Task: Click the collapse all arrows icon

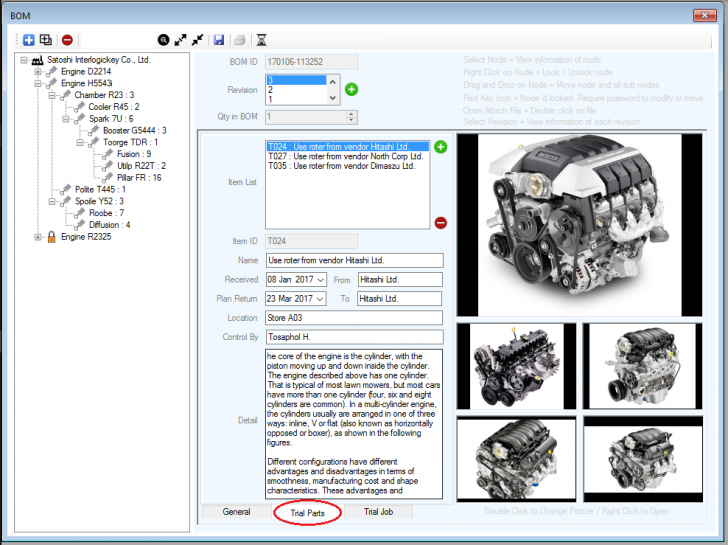Action: [198, 40]
